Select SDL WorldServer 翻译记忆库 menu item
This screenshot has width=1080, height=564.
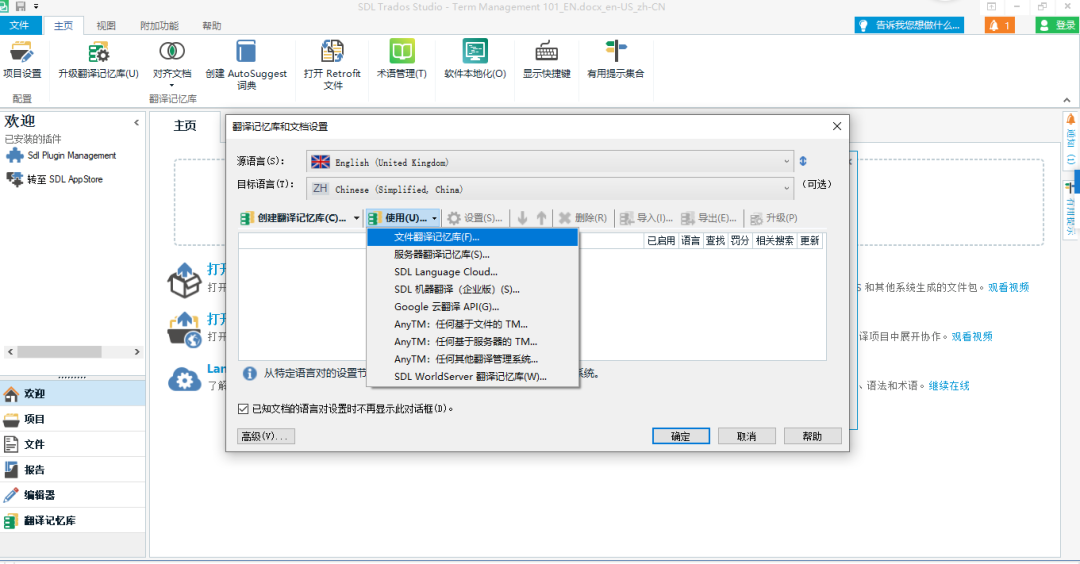(x=472, y=377)
